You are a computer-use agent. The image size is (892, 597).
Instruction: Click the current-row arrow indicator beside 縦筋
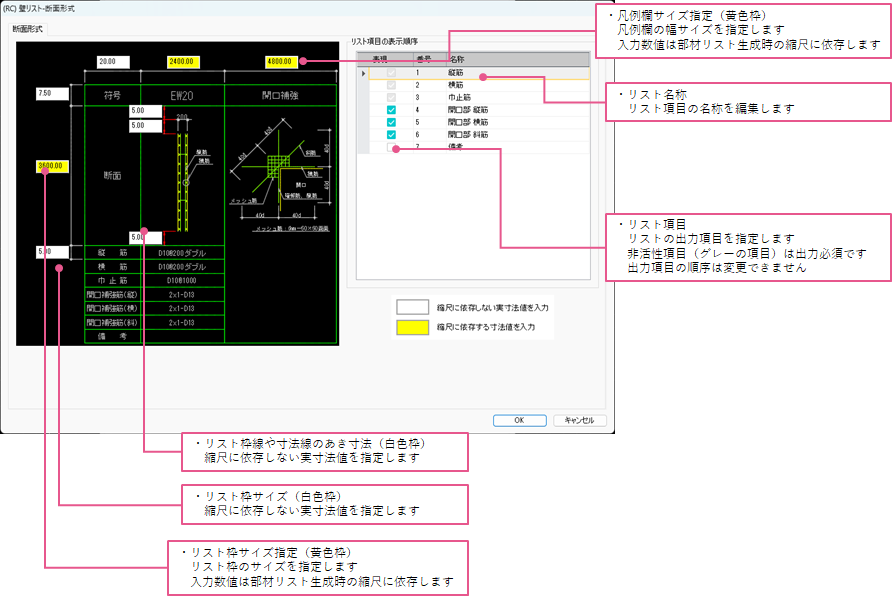tap(364, 73)
